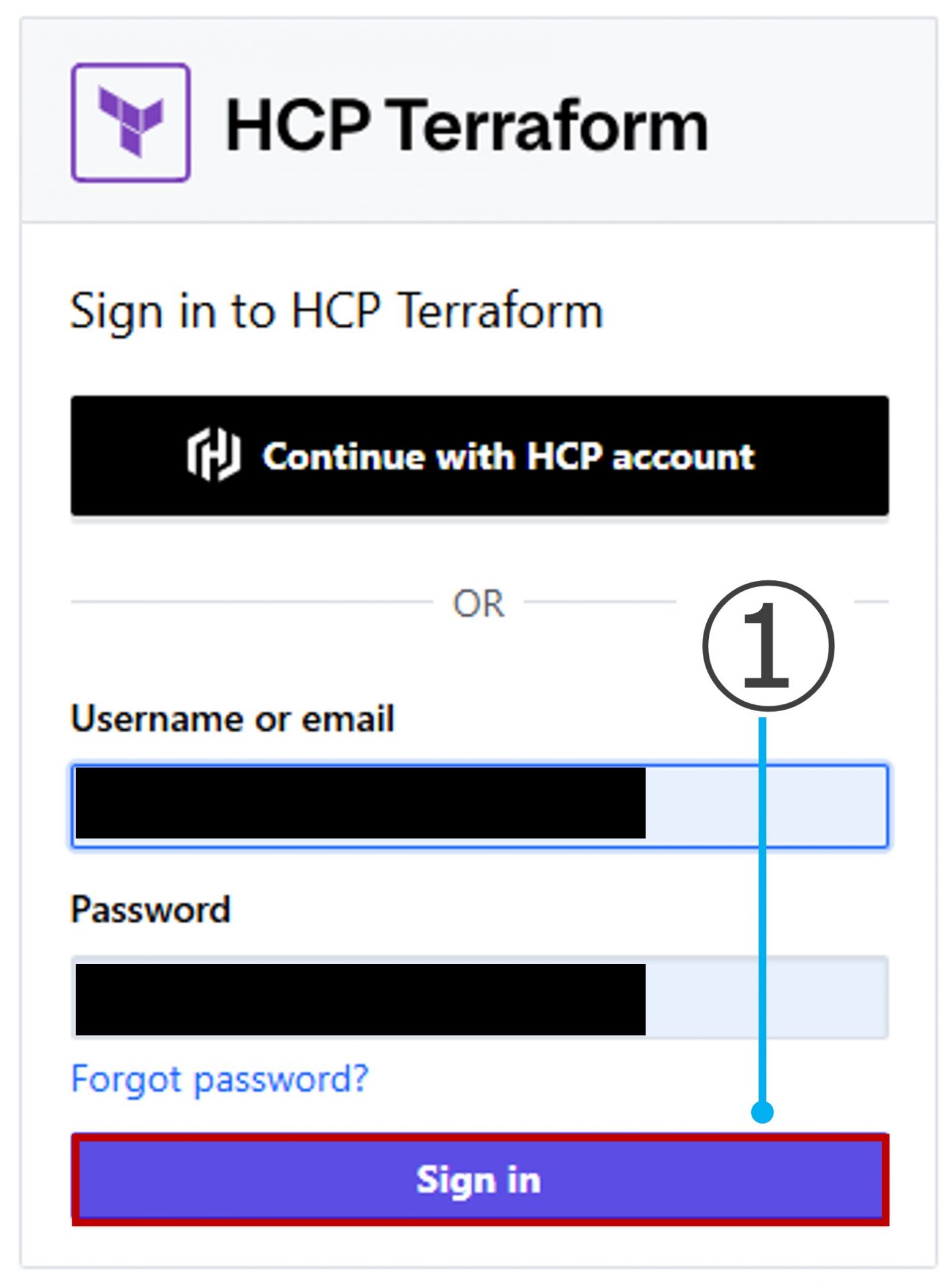The image size is (949, 1288).
Task: Click the empty light-blue end of username field
Action: coord(825,805)
